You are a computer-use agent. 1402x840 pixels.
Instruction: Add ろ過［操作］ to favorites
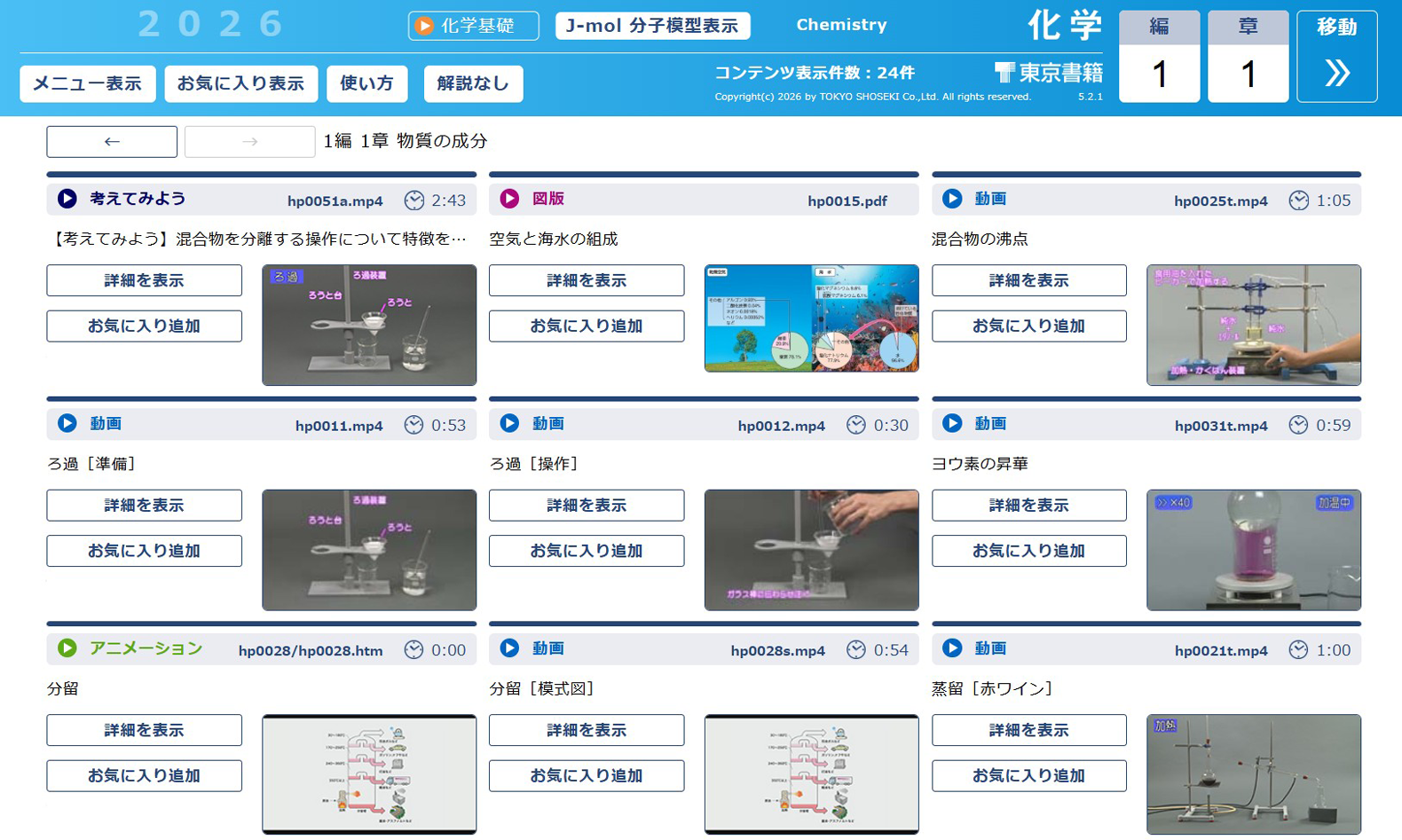586,551
